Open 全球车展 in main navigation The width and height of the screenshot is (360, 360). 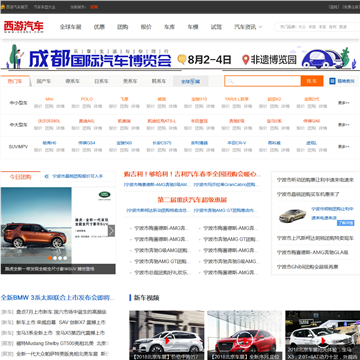(70, 27)
